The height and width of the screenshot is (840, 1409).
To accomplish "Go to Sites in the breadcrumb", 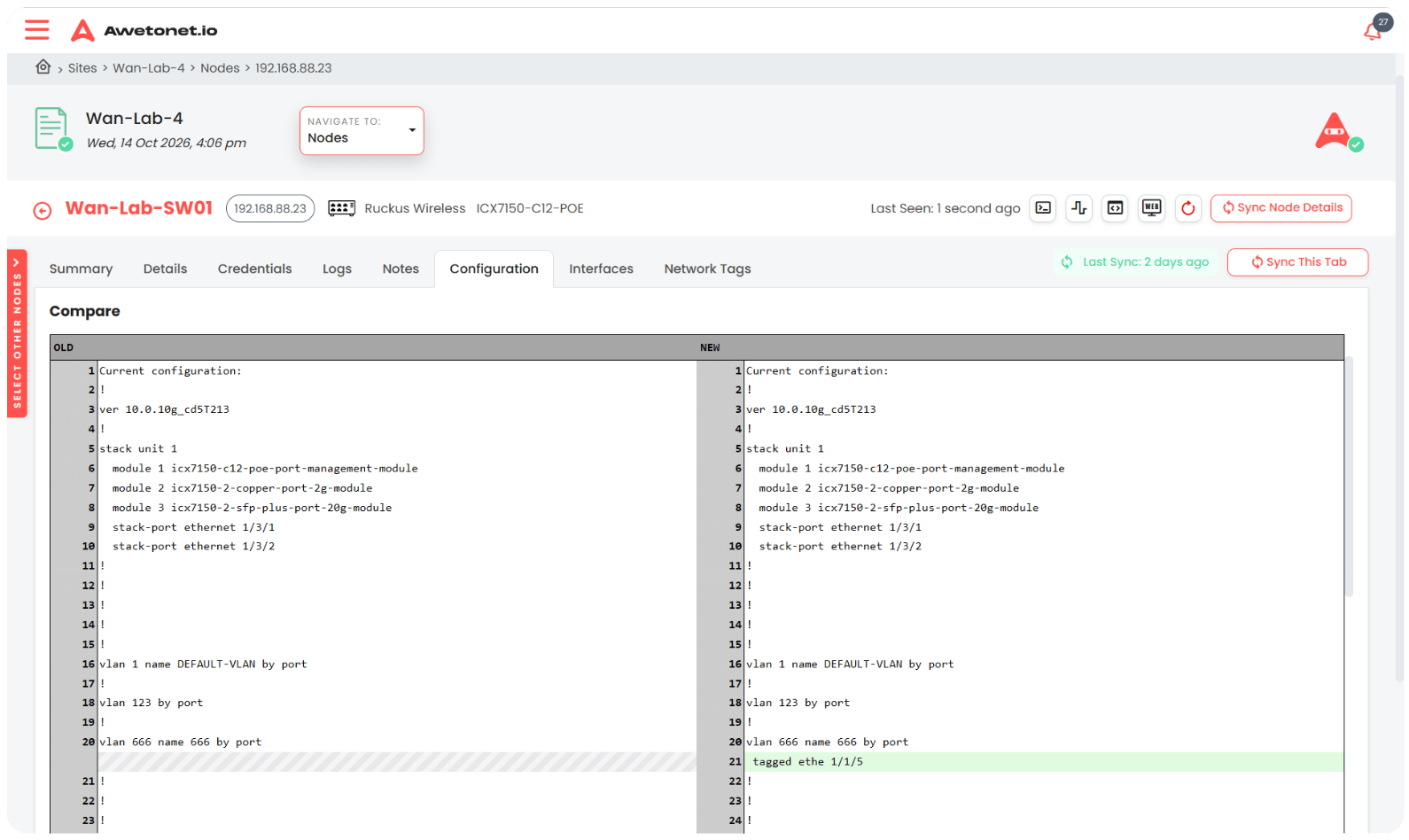I will 82,68.
